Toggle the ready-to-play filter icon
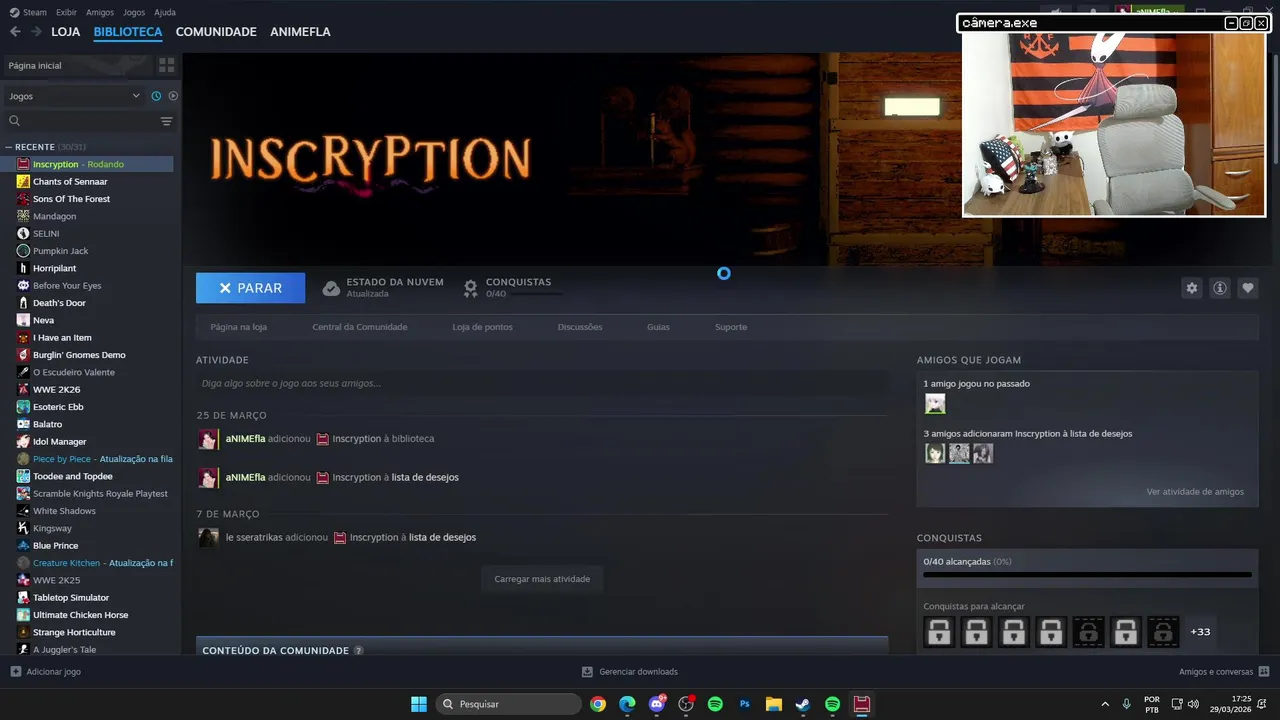The image size is (1280, 720). click(173, 96)
